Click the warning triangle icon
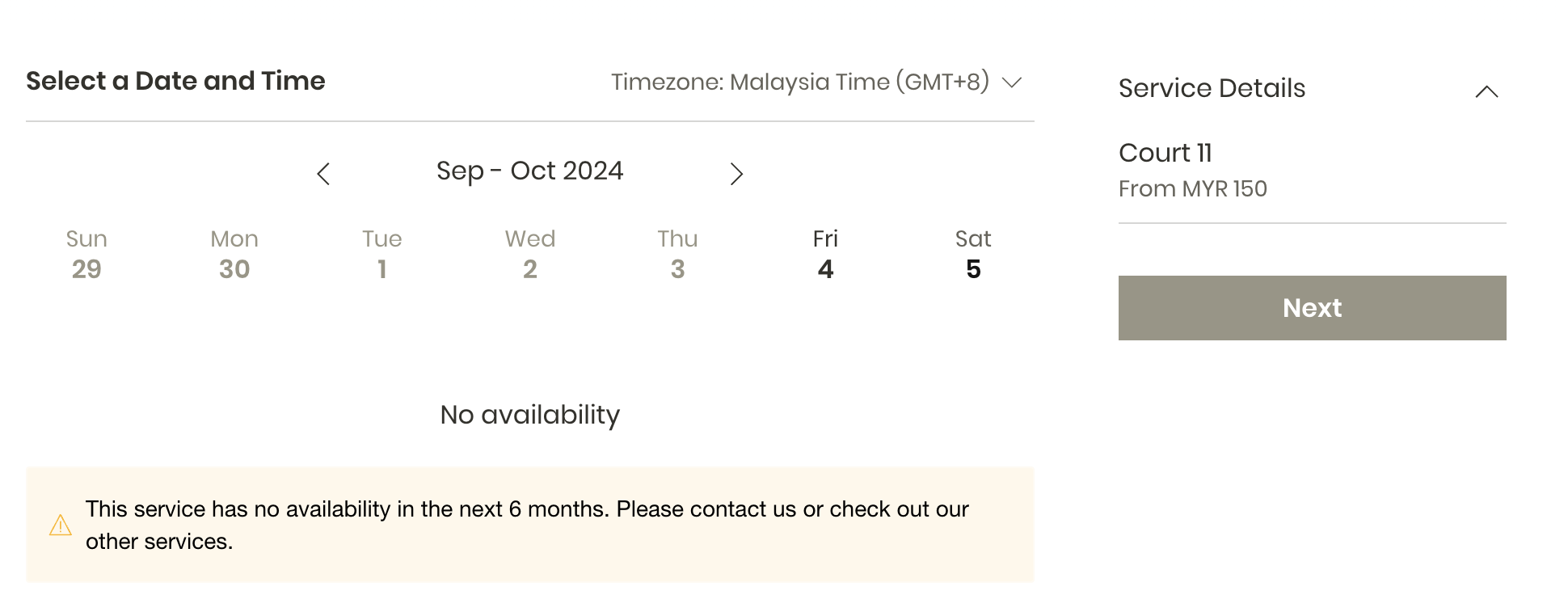The height and width of the screenshot is (595, 1568). pos(61,525)
